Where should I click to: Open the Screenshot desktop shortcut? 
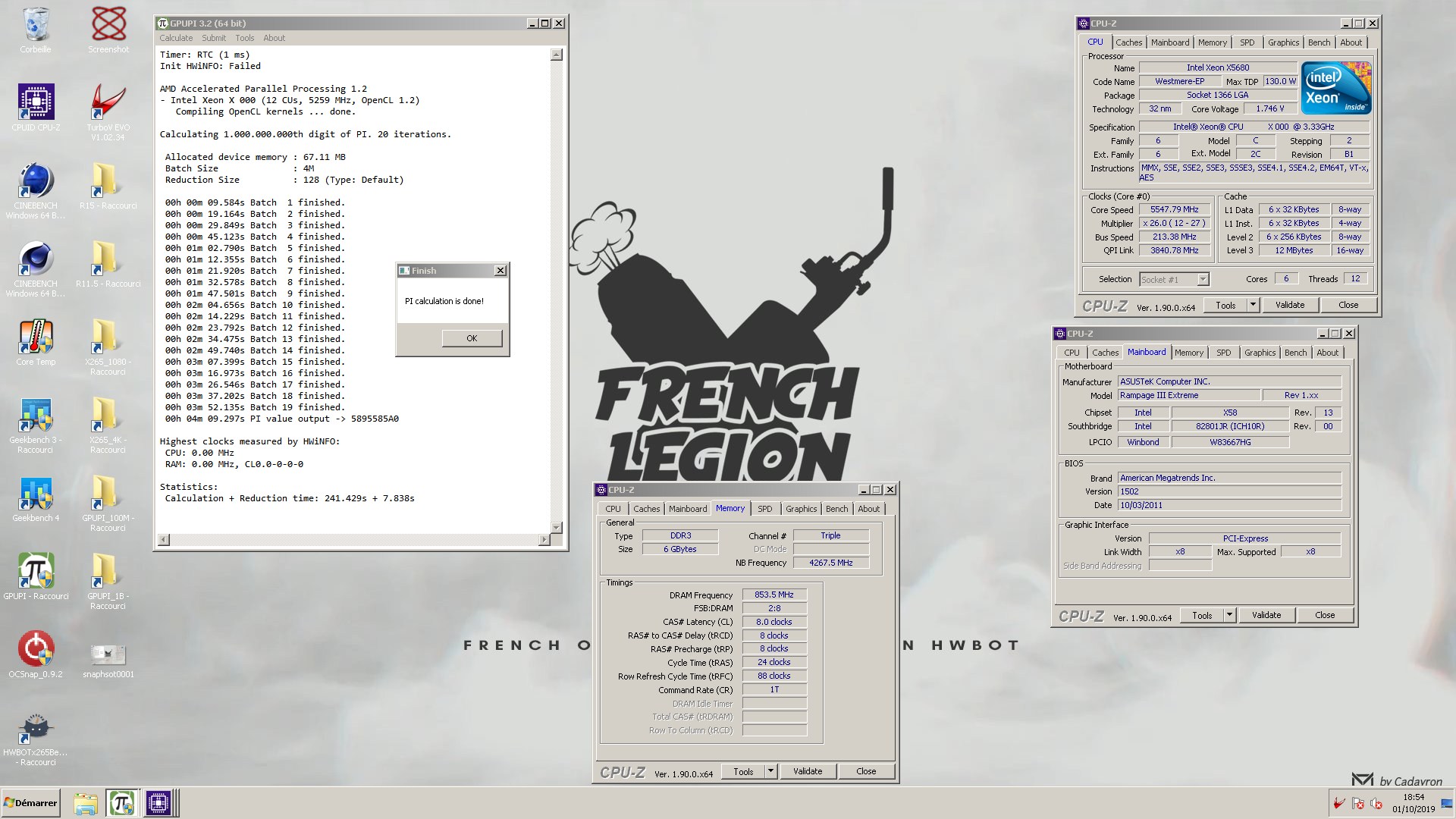[108, 30]
